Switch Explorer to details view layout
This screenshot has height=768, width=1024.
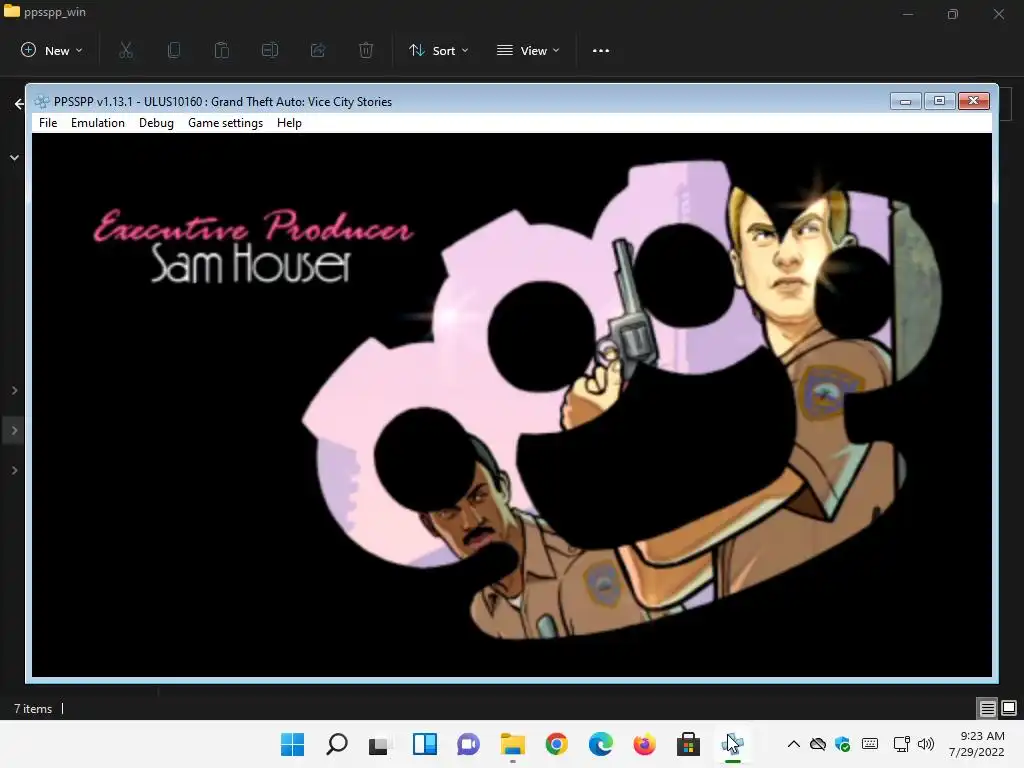pyautogui.click(x=987, y=708)
